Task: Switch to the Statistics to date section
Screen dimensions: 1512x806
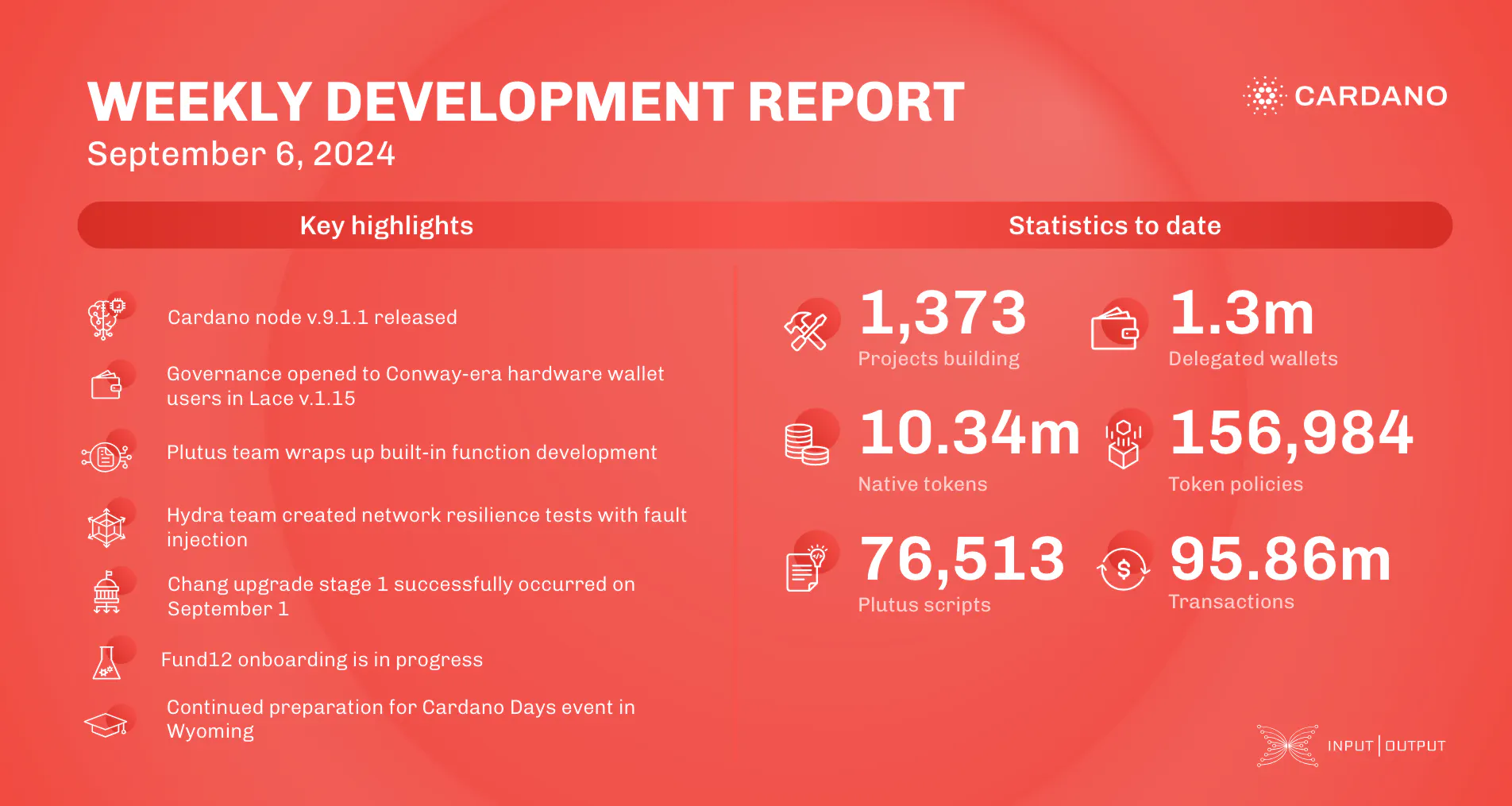Action: tap(1115, 226)
